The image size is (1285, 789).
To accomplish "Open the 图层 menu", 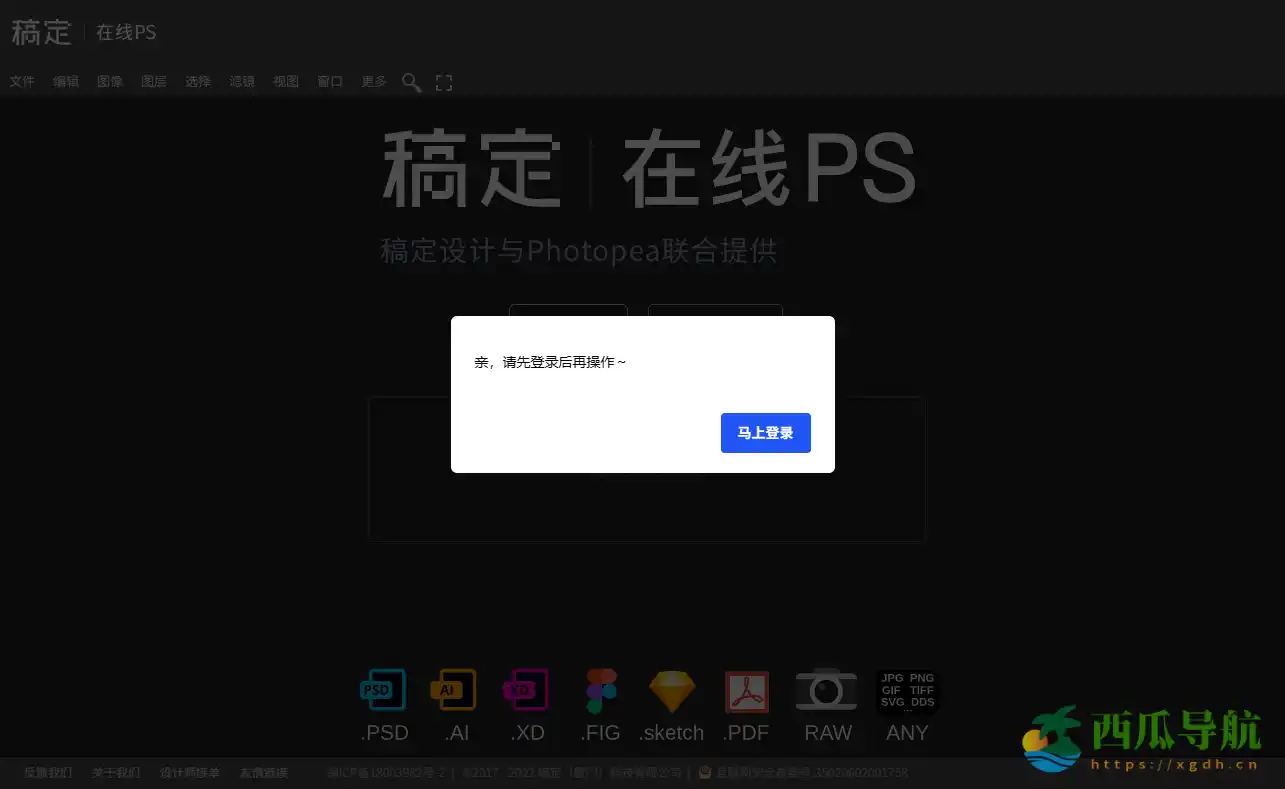I will (154, 81).
